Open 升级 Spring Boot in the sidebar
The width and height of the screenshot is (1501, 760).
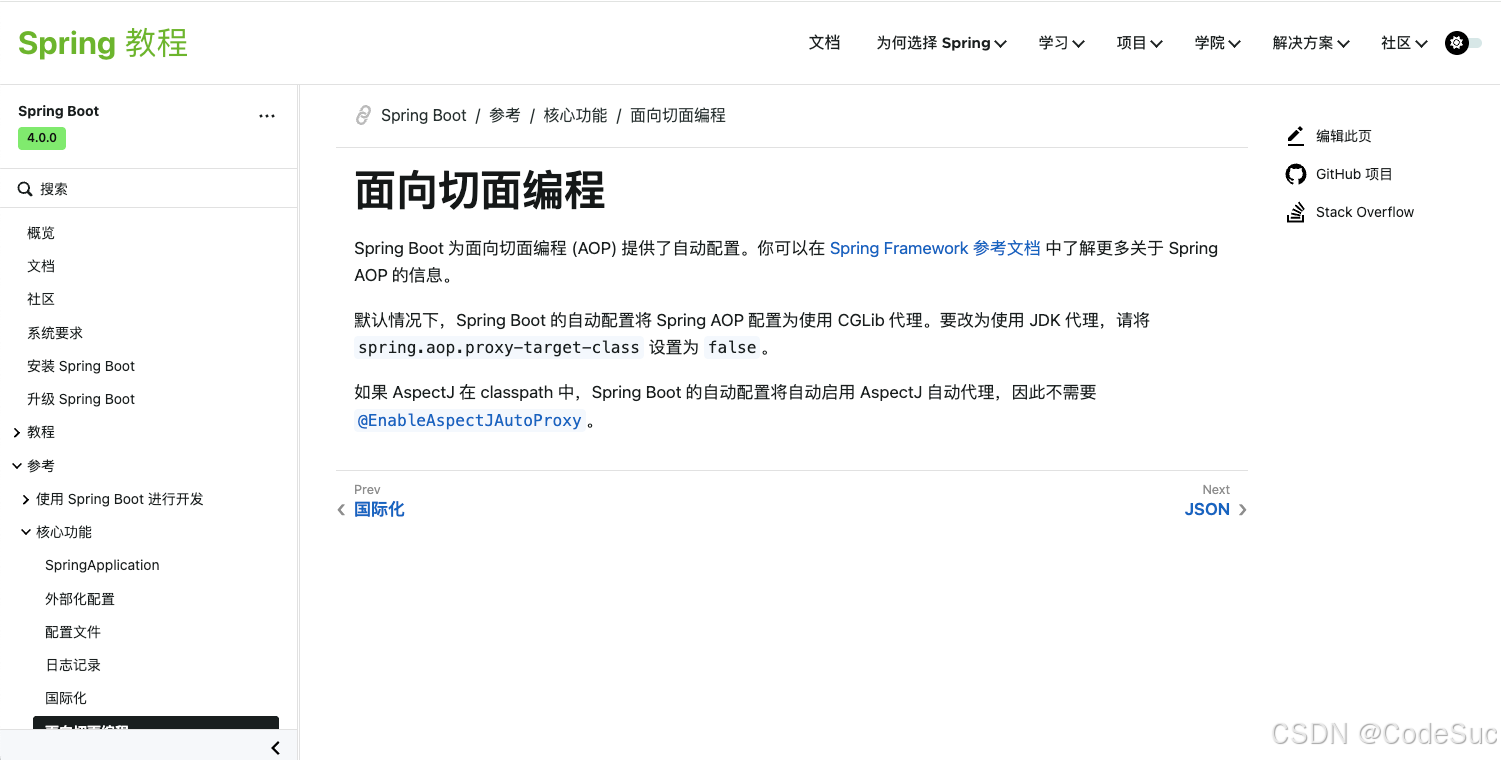(x=81, y=399)
